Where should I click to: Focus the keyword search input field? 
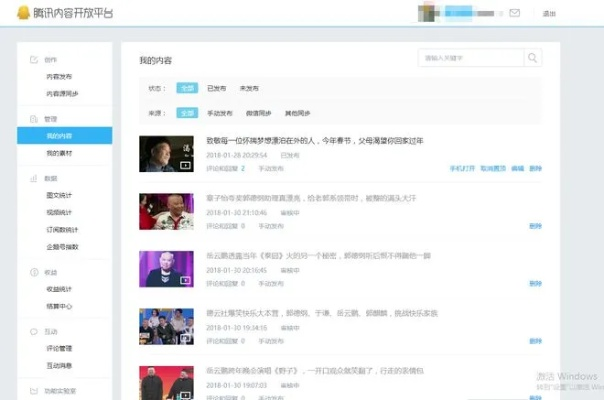coord(471,58)
